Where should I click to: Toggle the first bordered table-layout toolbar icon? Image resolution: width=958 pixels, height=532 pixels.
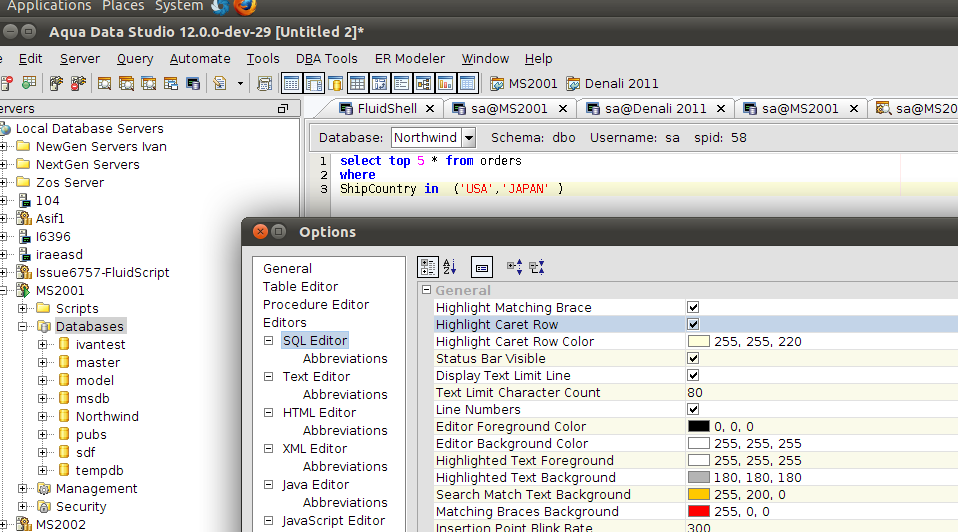pos(291,83)
